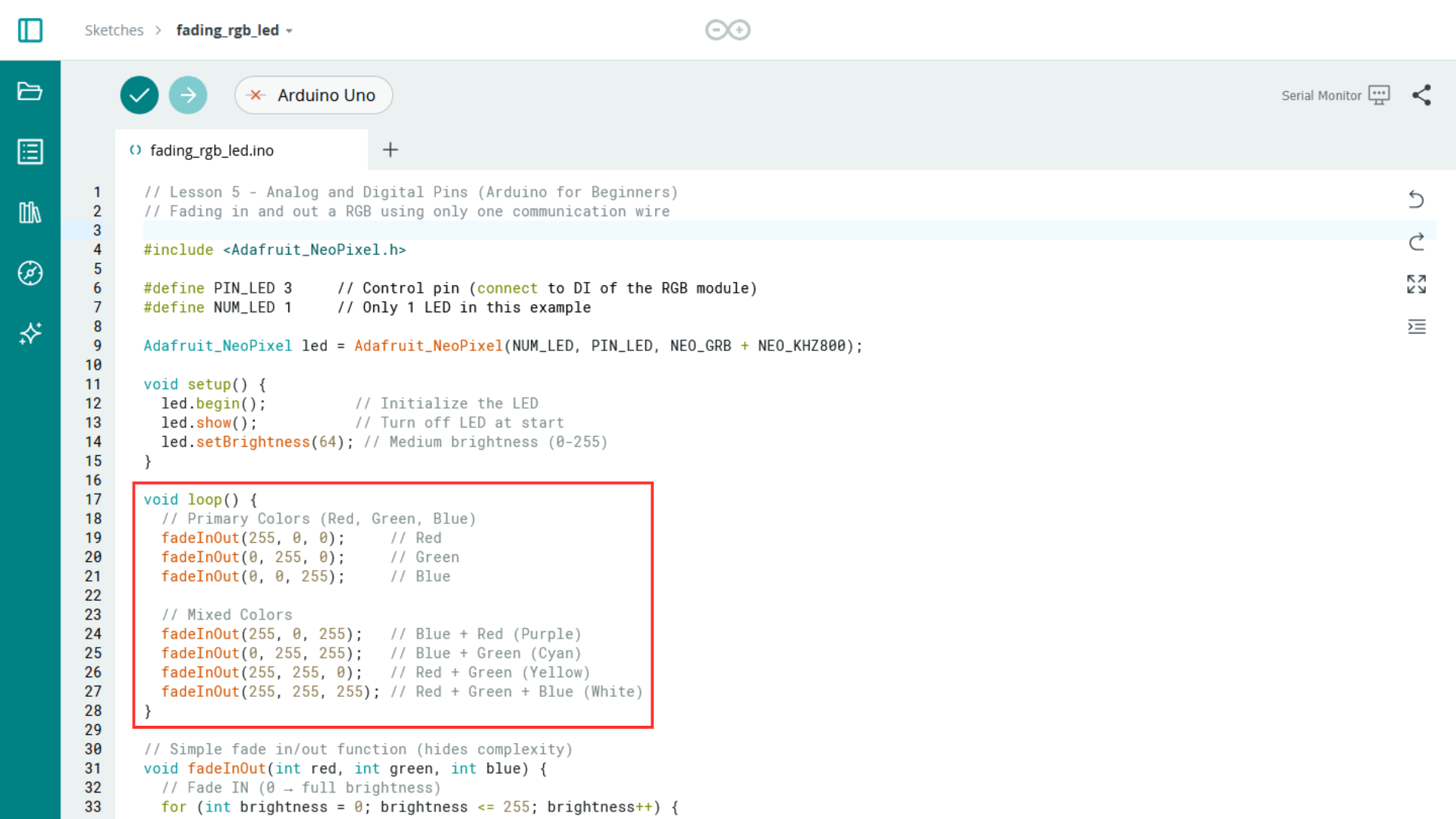The height and width of the screenshot is (819, 1456).
Task: Toggle the left sidebar collapse button
Action: [x=30, y=30]
